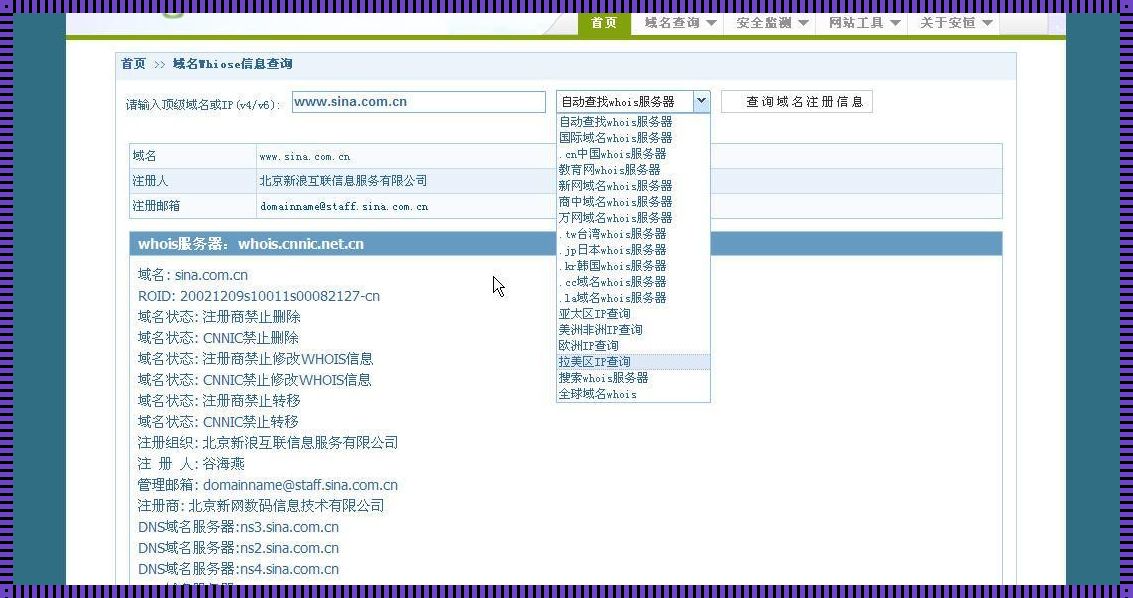Open the 关于安恒 navigation menu
Screen dimensions: 1133x598
click(x=955, y=22)
